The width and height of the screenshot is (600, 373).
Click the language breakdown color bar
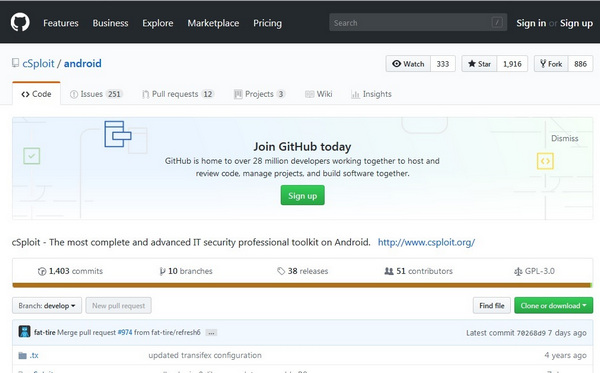[302, 285]
